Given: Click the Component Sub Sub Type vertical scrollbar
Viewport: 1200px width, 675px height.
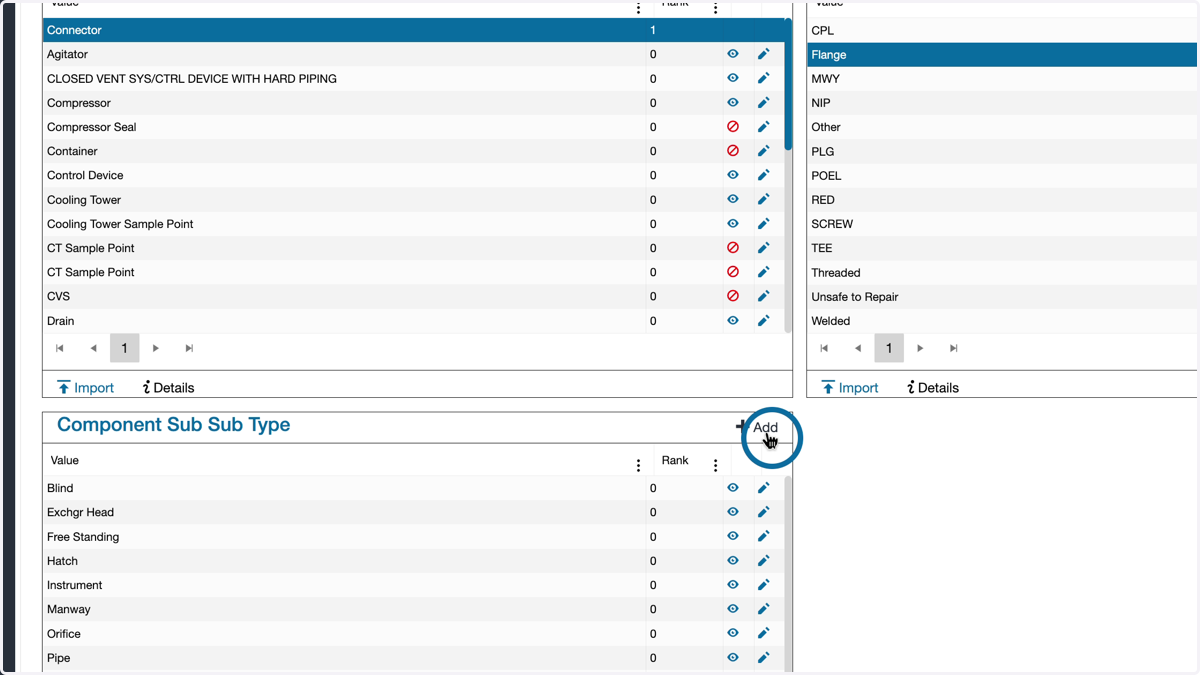Looking at the screenshot, I should 789,573.
